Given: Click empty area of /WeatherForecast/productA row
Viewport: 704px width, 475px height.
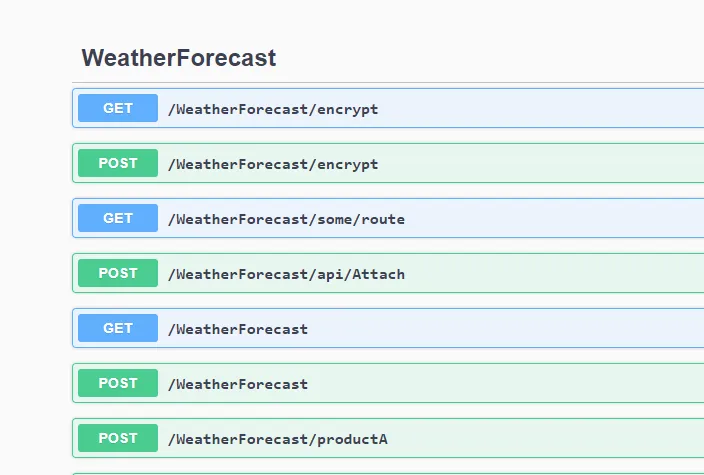Looking at the screenshot, I should point(550,438).
